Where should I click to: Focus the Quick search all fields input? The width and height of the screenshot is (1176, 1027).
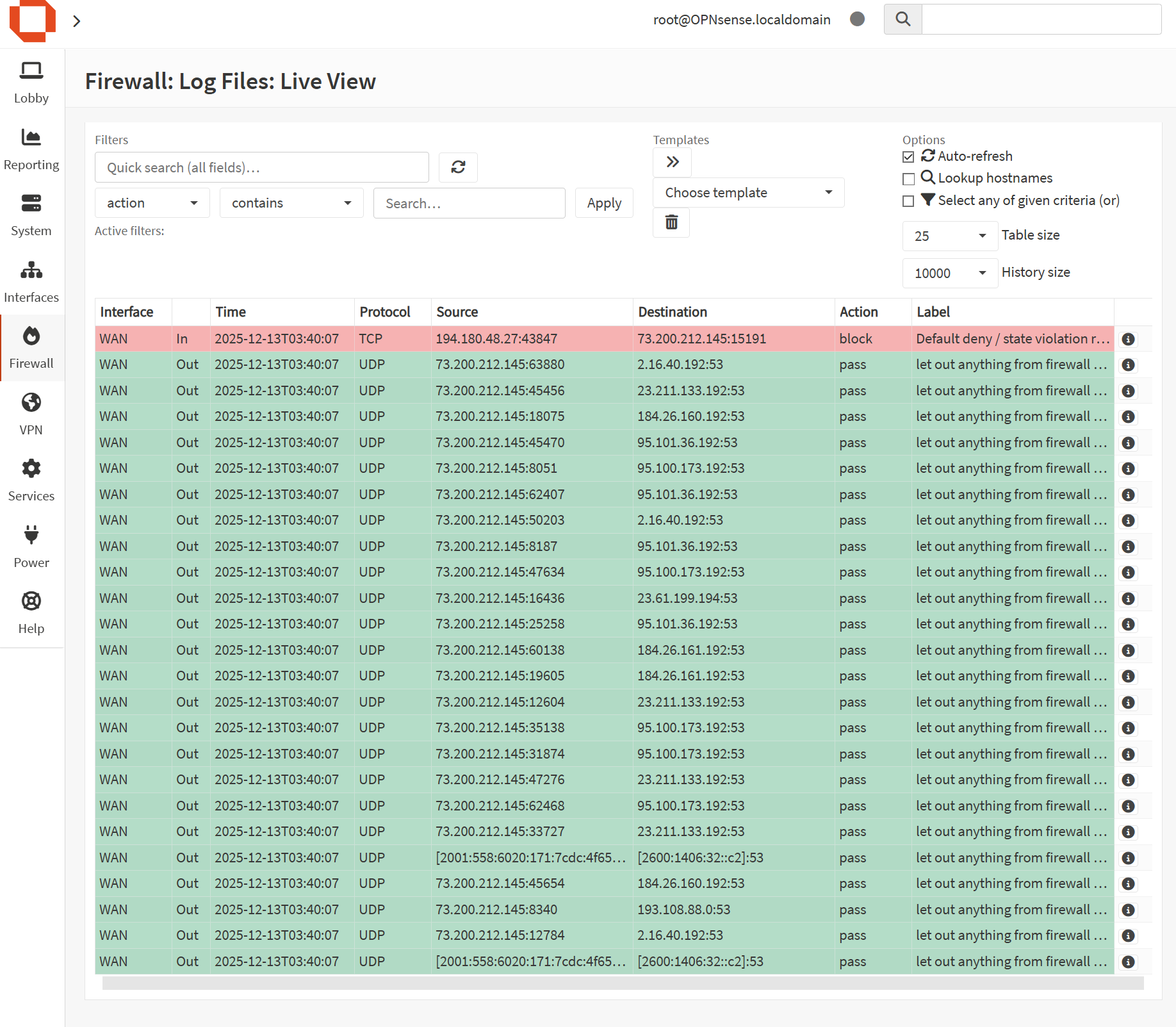(x=261, y=167)
